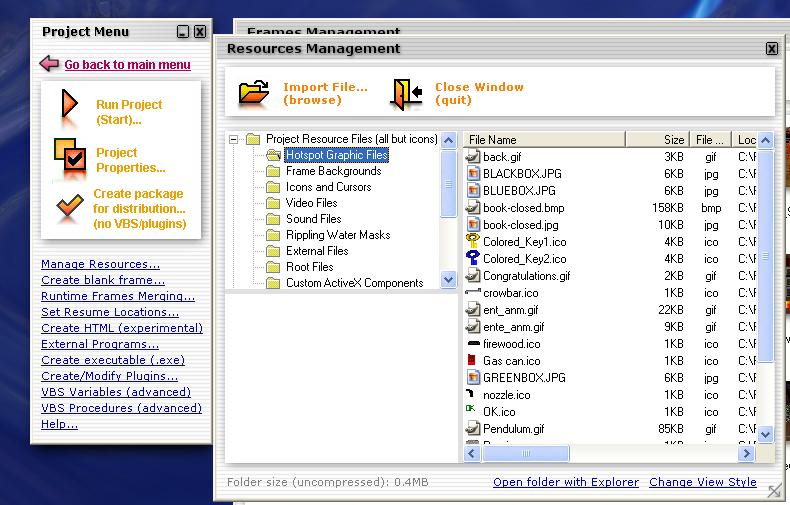The image size is (790, 505).
Task: Click the file list horizontal scroll-right arrow
Action: point(746,454)
